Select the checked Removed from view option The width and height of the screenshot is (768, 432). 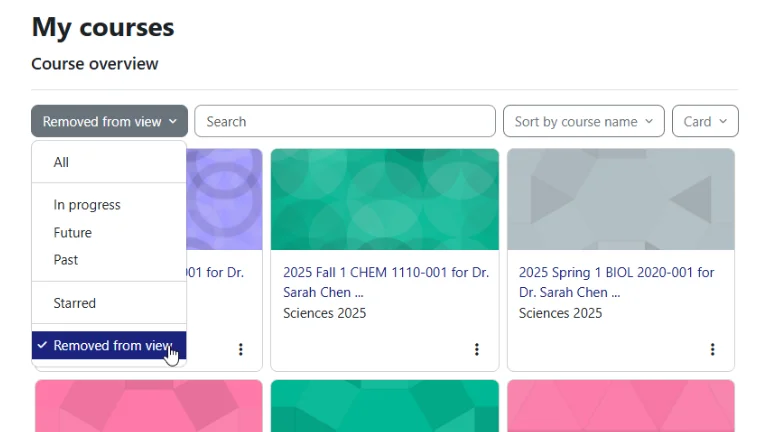[109, 345]
